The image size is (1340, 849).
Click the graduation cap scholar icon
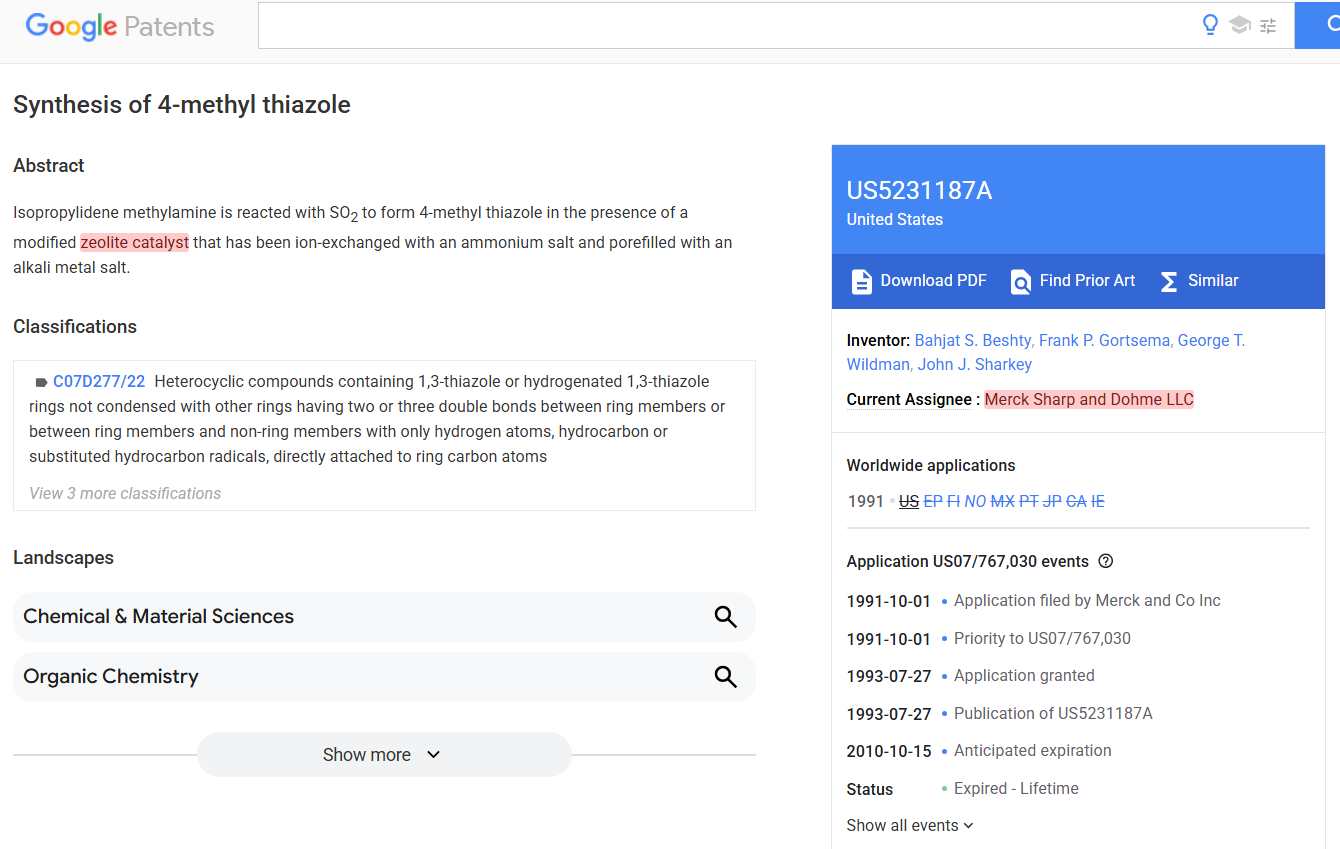[x=1240, y=26]
